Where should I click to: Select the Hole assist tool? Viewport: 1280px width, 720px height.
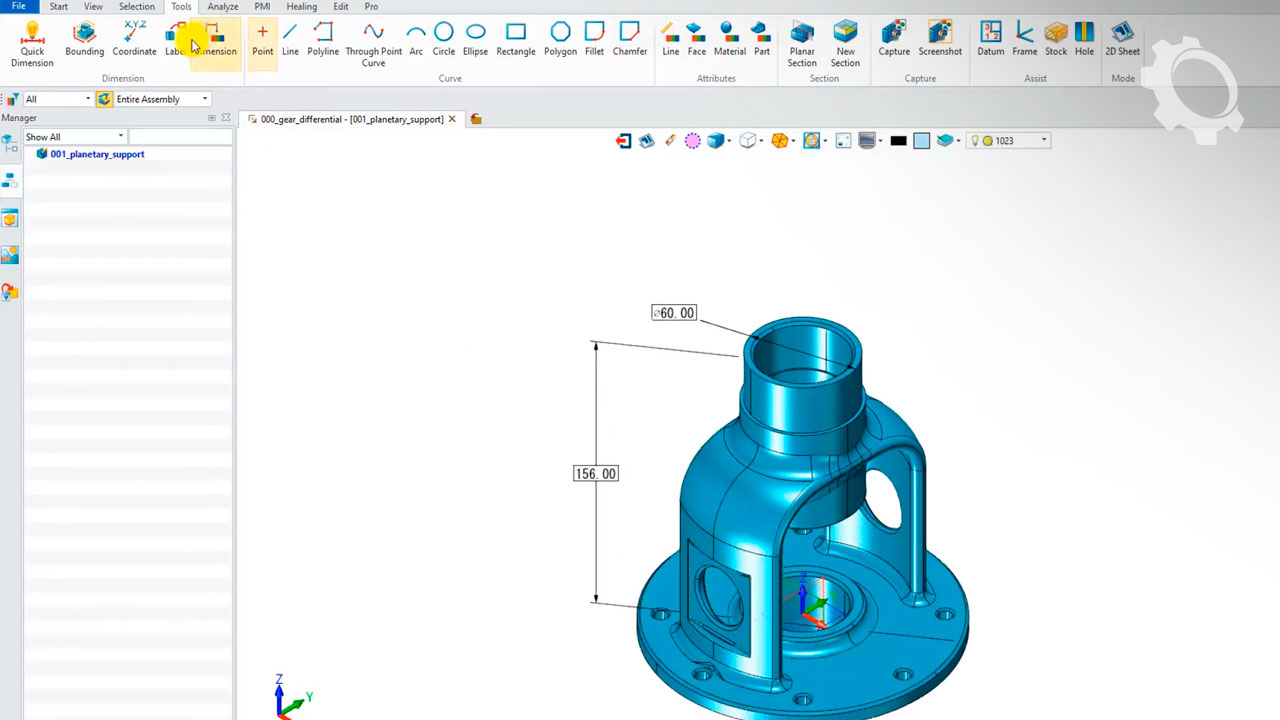pyautogui.click(x=1084, y=40)
